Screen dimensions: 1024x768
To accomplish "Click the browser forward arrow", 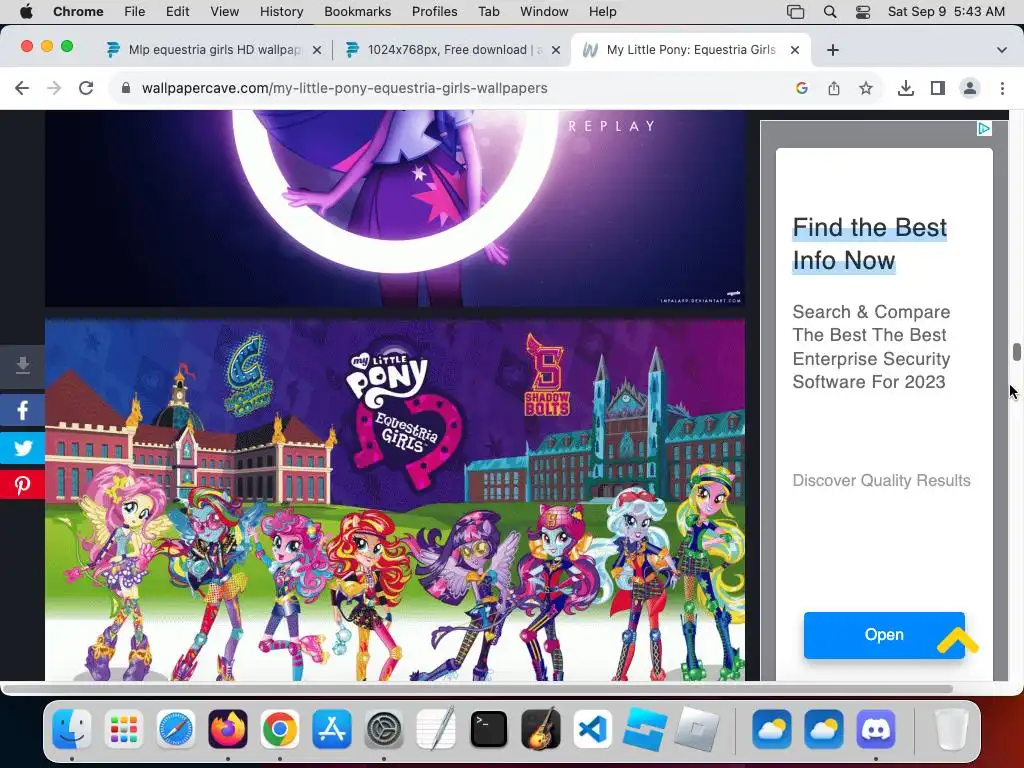I will coord(54,88).
